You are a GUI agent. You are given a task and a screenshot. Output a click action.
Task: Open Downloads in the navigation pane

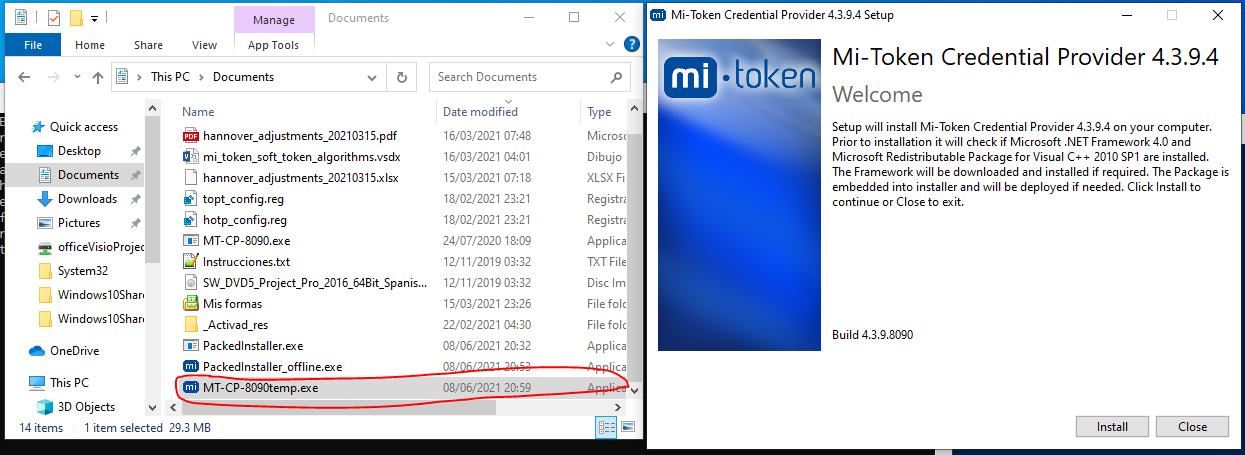click(87, 199)
